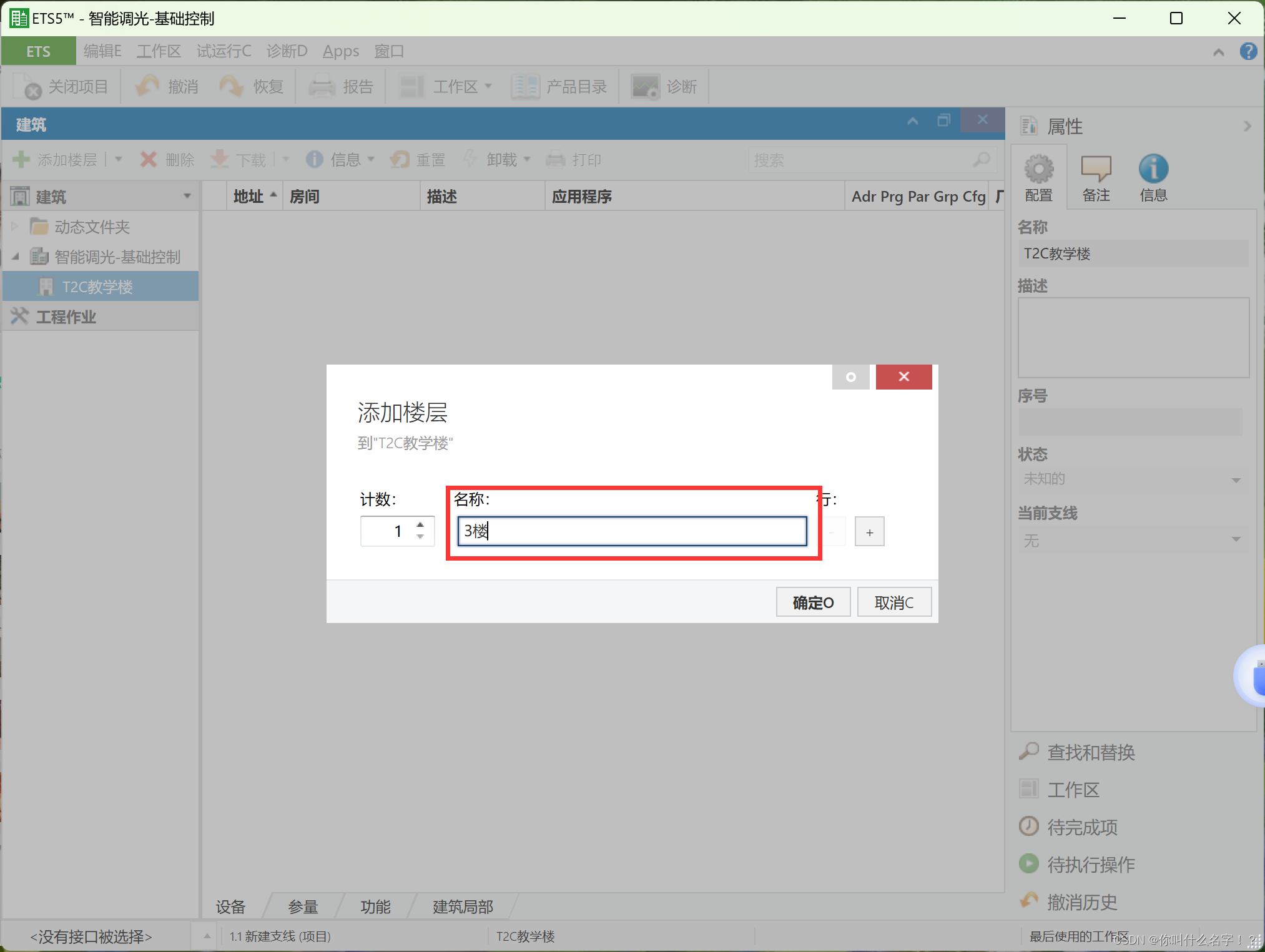This screenshot has height=952, width=1265.
Task: Click the blue help question mark icon
Action: tap(1248, 51)
